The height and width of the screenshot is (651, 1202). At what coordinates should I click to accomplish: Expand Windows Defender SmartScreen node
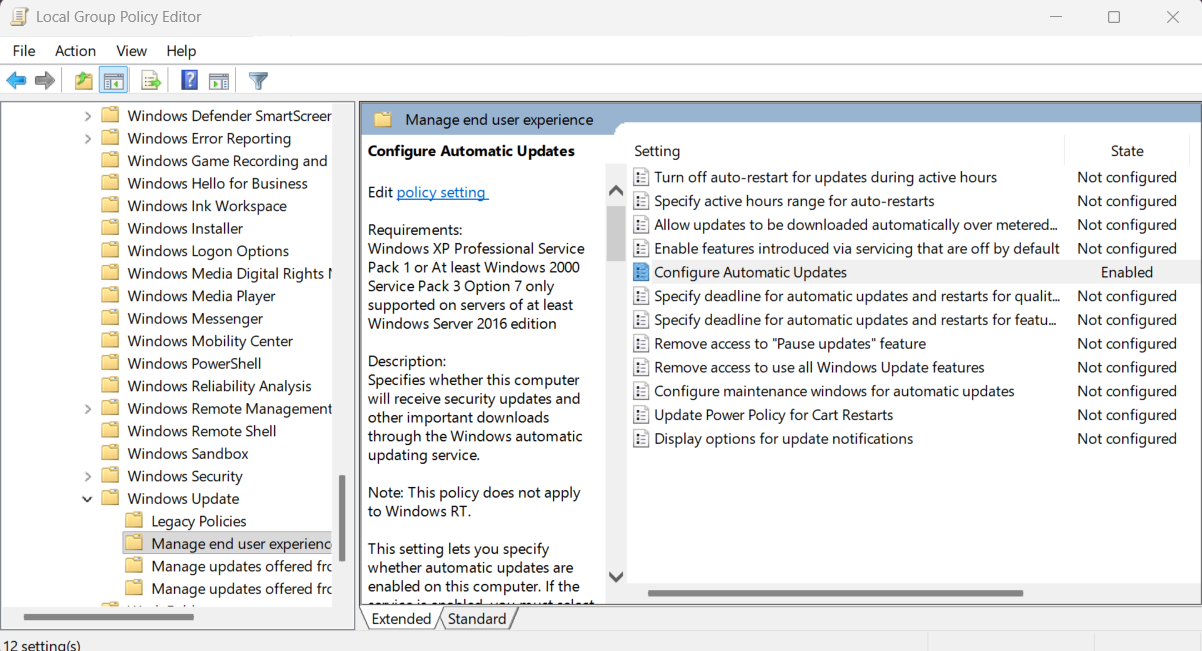click(87, 116)
